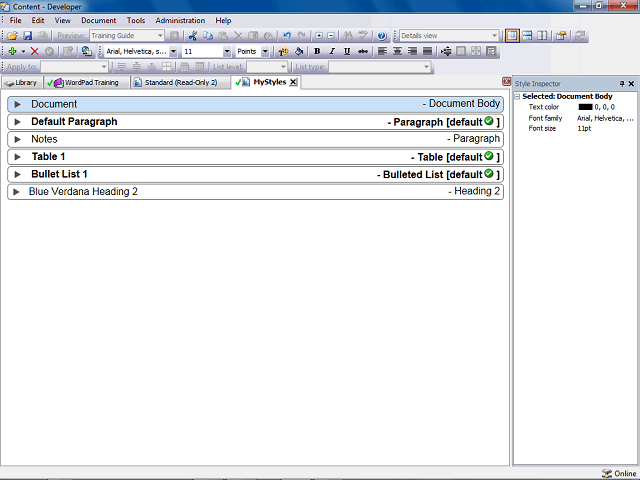Click the Open folder toolbar icon
This screenshot has height=480, width=640.
12,36
